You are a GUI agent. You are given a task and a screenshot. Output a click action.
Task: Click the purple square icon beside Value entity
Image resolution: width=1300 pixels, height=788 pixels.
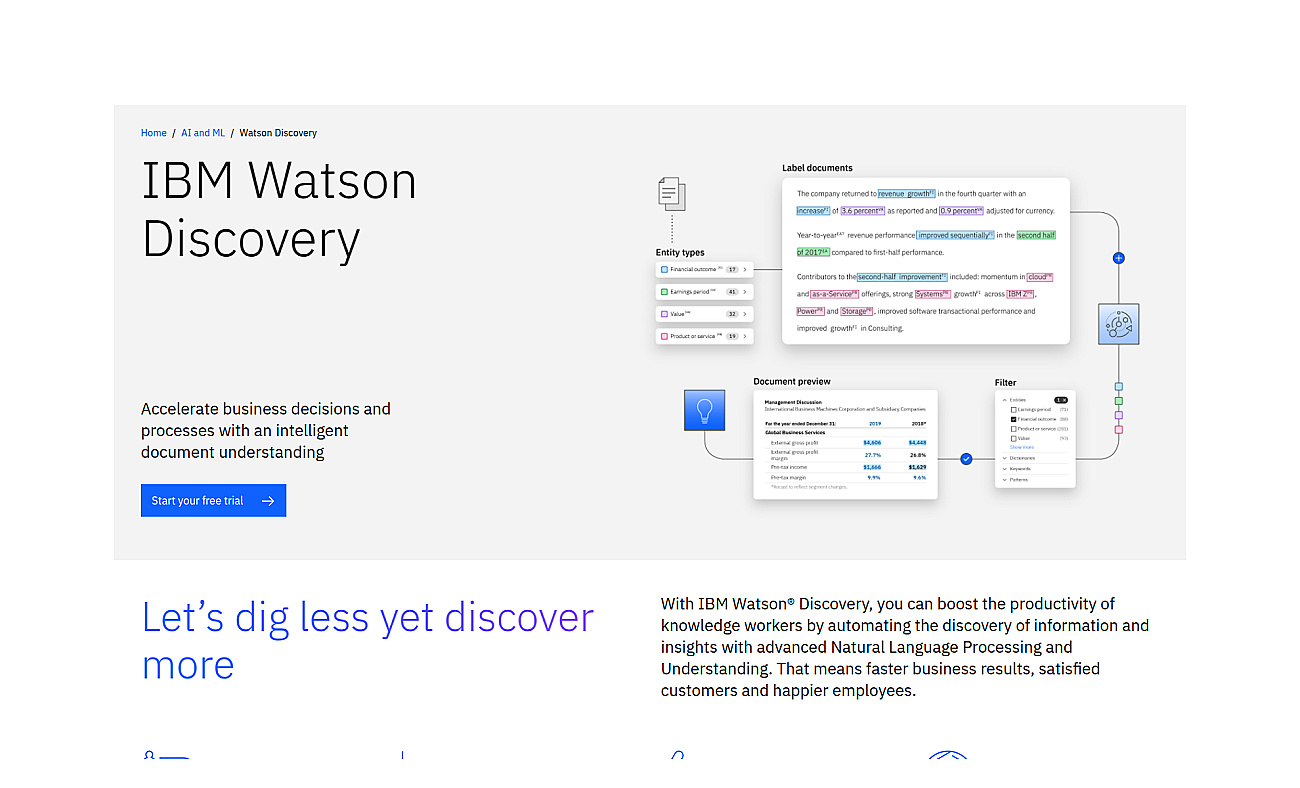[x=664, y=314]
